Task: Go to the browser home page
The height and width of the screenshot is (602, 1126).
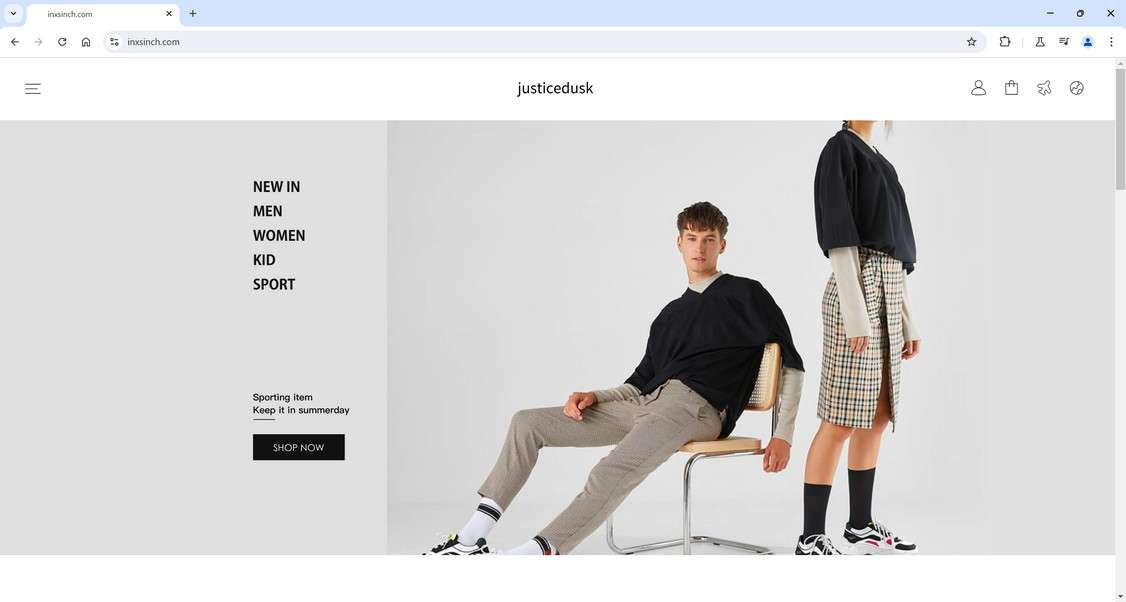Action: point(86,42)
